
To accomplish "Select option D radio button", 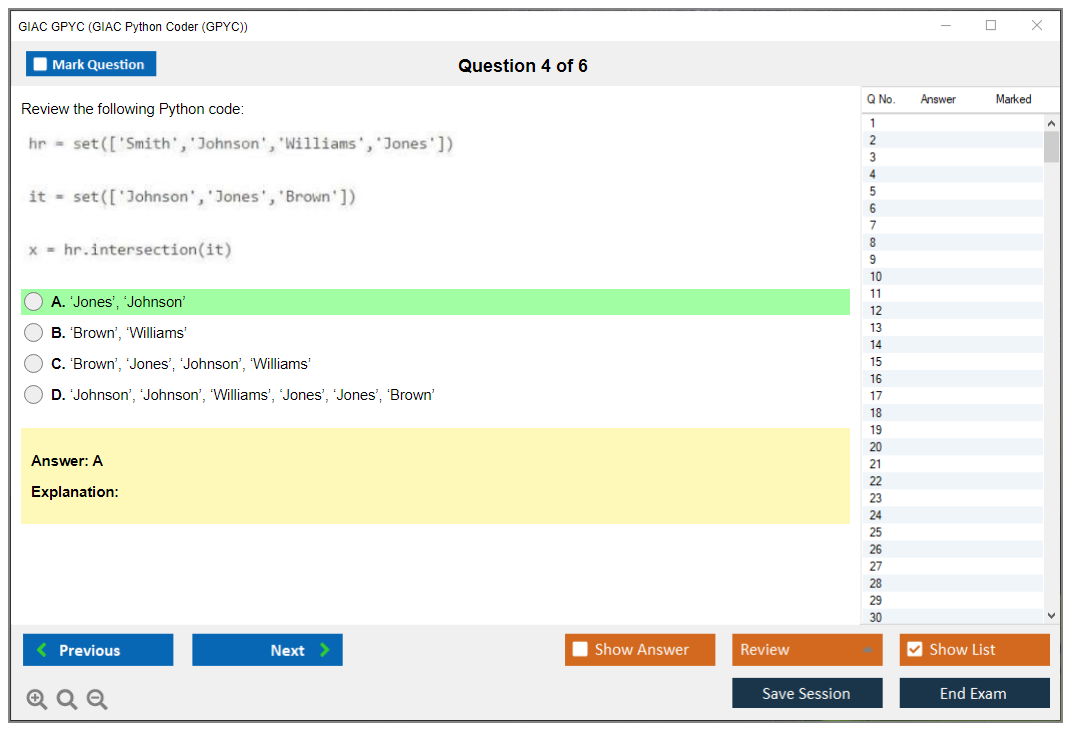I will (x=34, y=395).
